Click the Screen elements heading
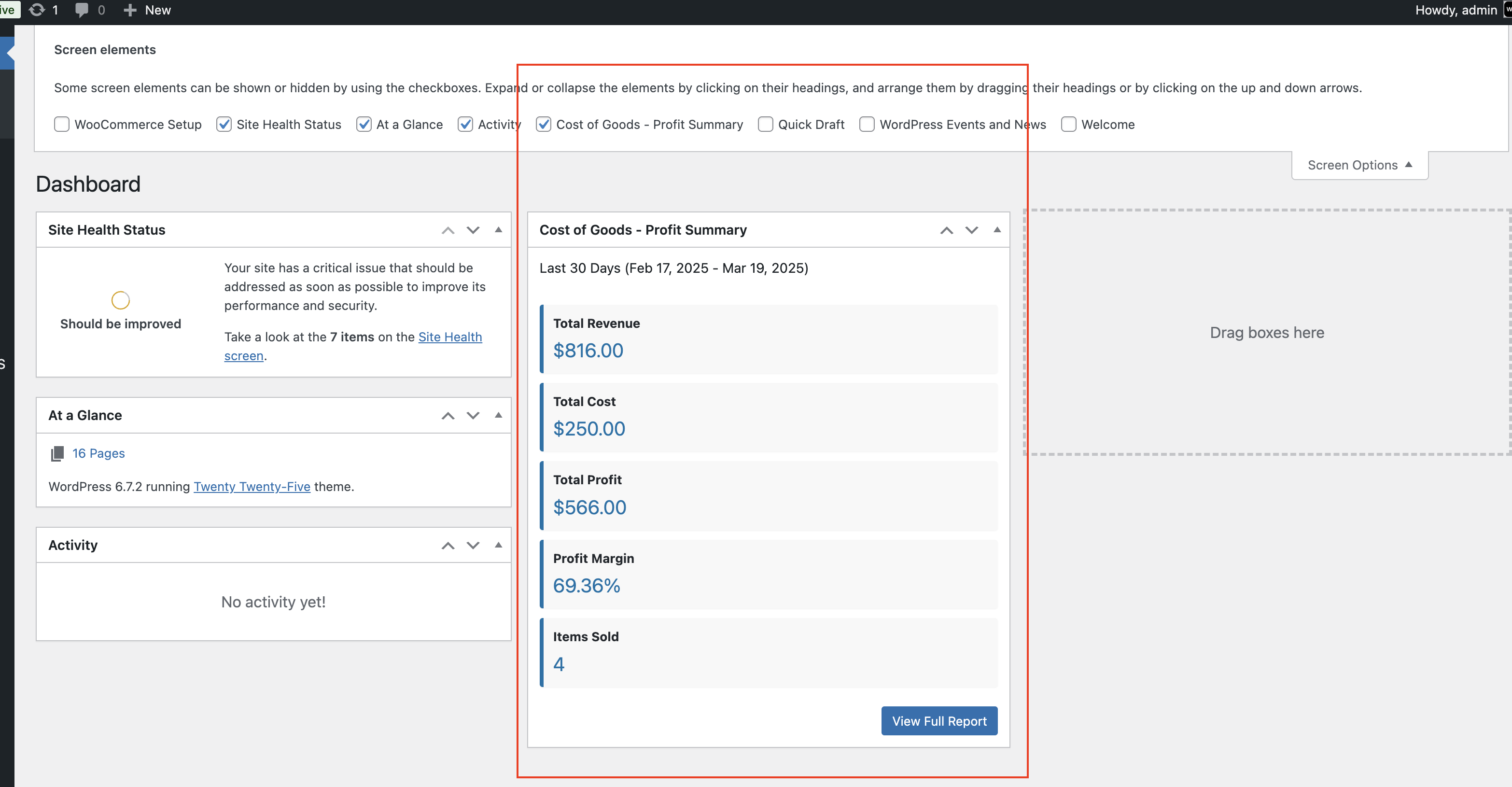The height and width of the screenshot is (787, 1512). 105,50
